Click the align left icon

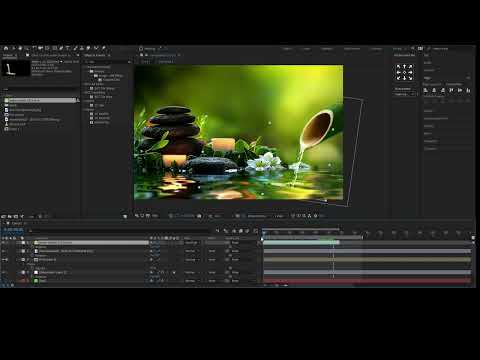[426, 90]
